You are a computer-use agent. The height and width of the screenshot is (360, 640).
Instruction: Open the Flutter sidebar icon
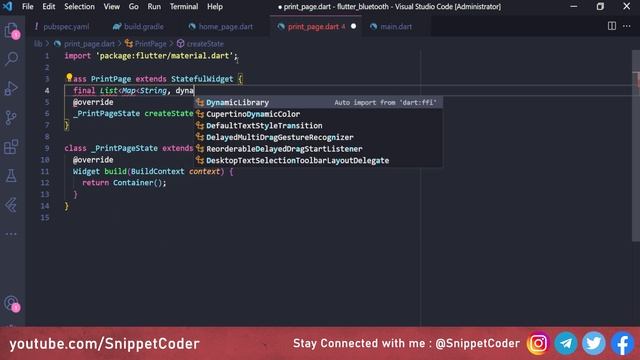[11, 205]
